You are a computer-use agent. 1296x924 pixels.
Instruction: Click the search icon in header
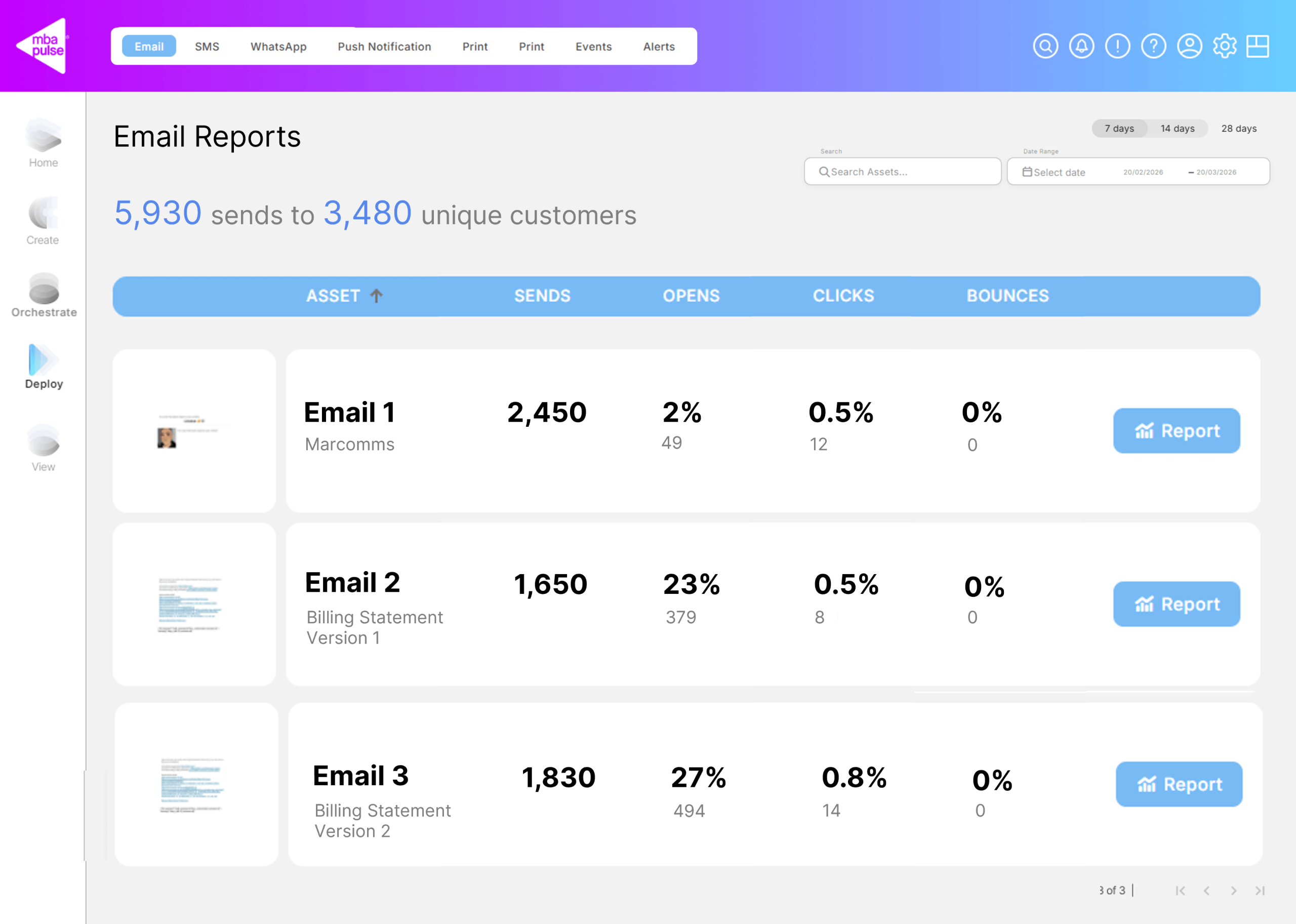1045,46
